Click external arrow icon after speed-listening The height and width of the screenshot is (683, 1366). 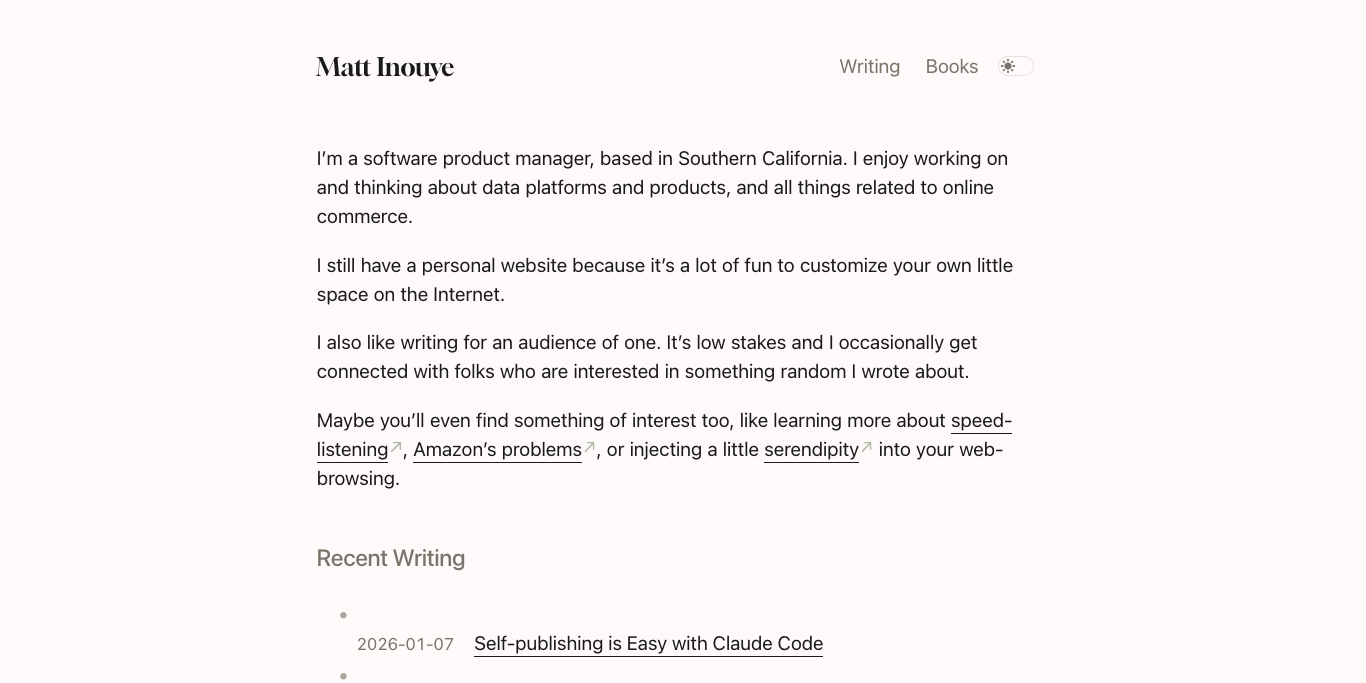coord(396,448)
